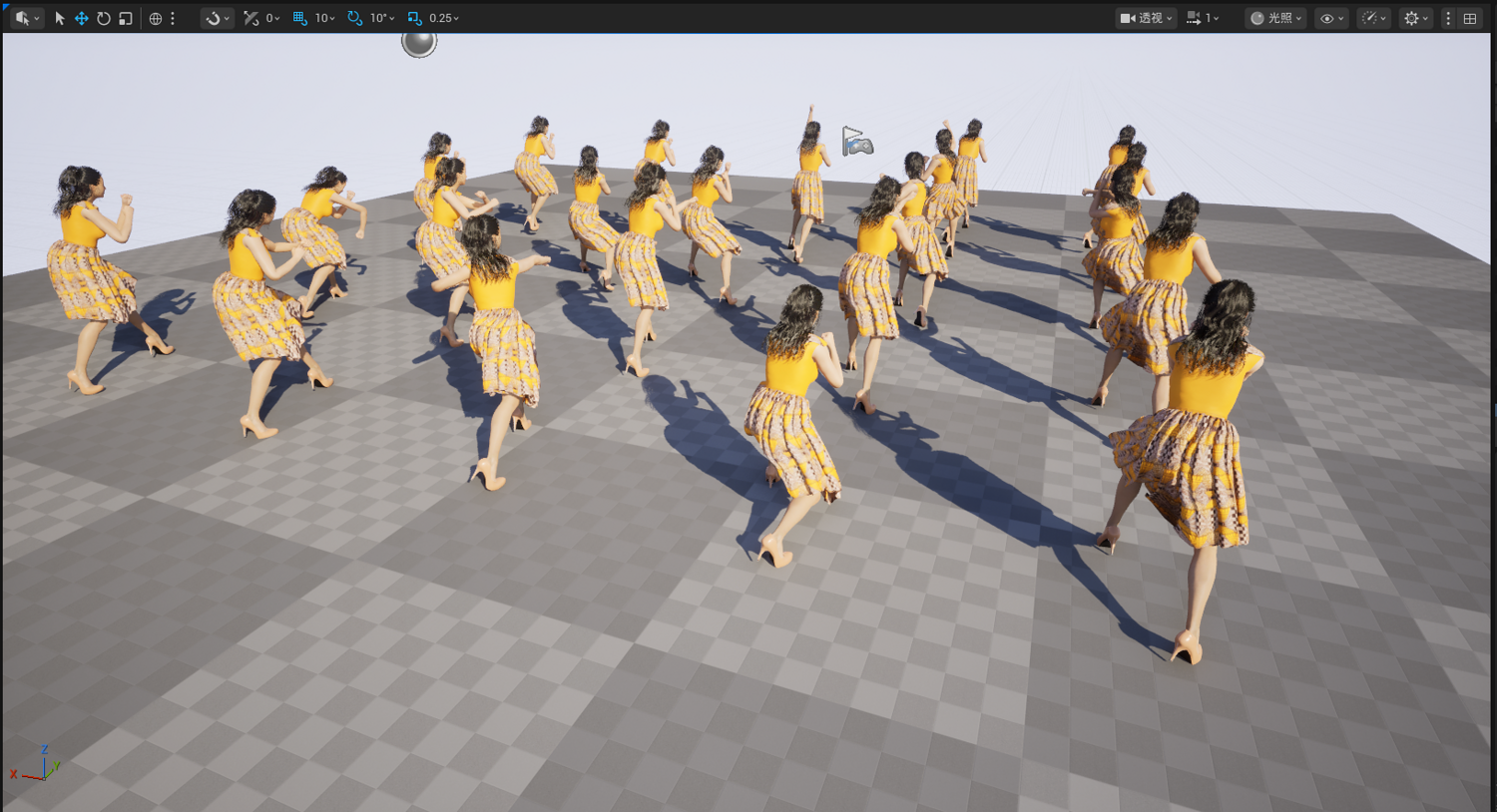Open the Show flags eye menu
This screenshot has width=1497, height=812.
[x=1331, y=18]
